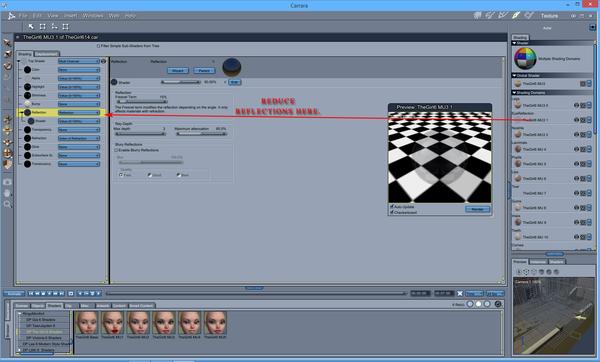
Task: Enable the Filter Simple Sub-Shaders from Tree checkbox
Action: click(98, 46)
